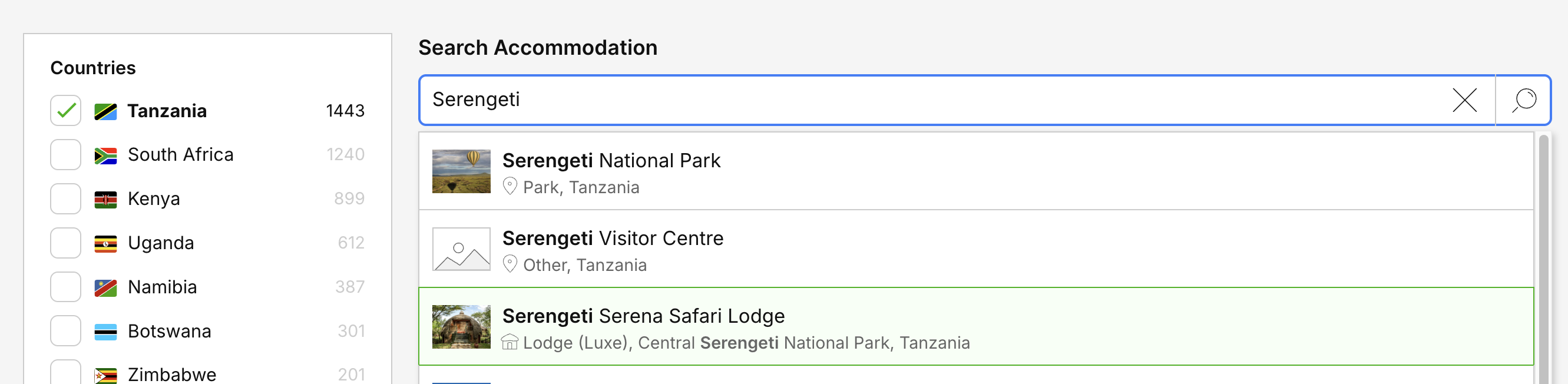Click the Kenya flag icon
1568x384 pixels.
(105, 199)
